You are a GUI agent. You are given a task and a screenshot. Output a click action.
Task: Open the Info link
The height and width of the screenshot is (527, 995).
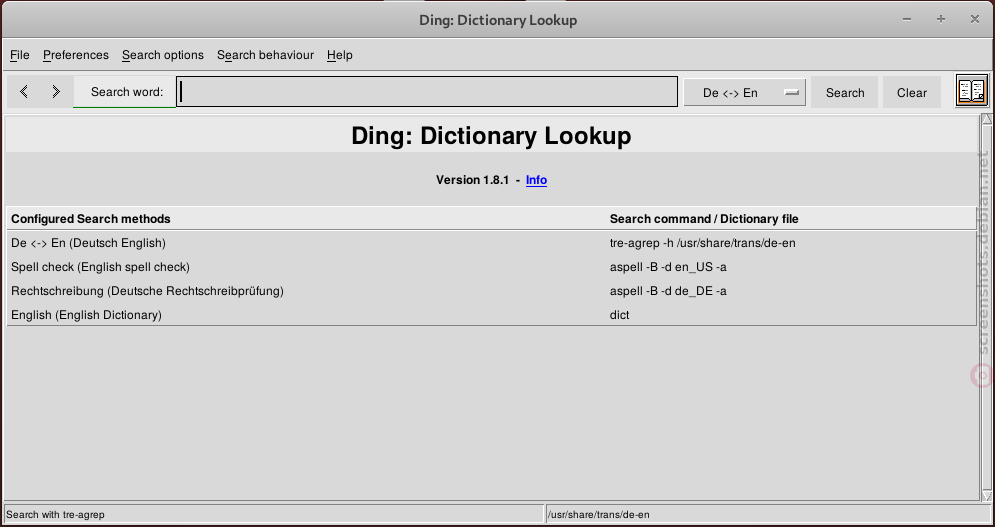(x=536, y=180)
